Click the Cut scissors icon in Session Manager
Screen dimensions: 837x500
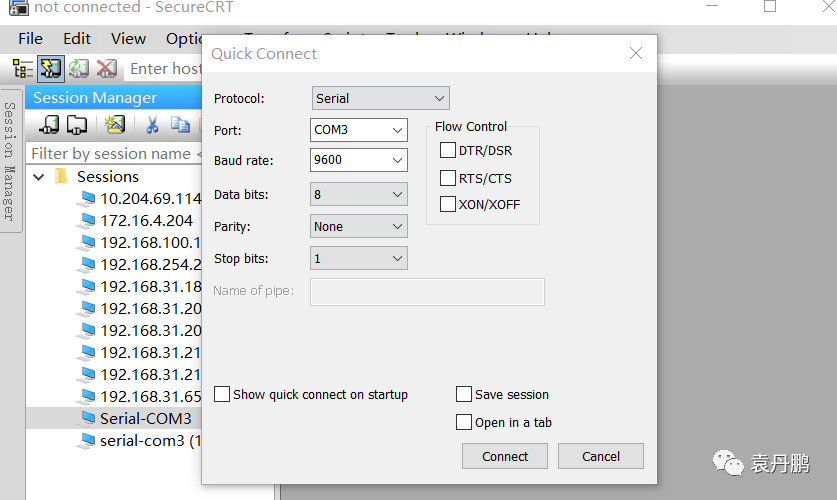coord(152,125)
